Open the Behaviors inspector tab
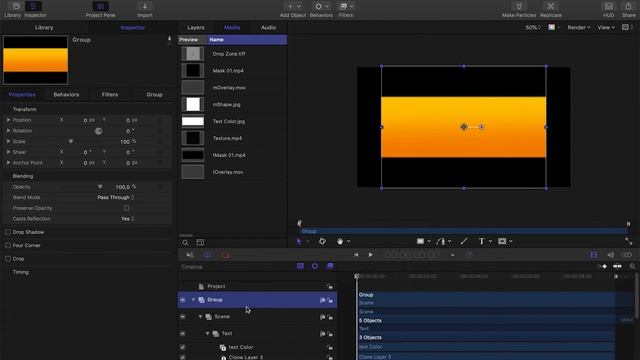The width and height of the screenshot is (640, 360). click(x=66, y=94)
